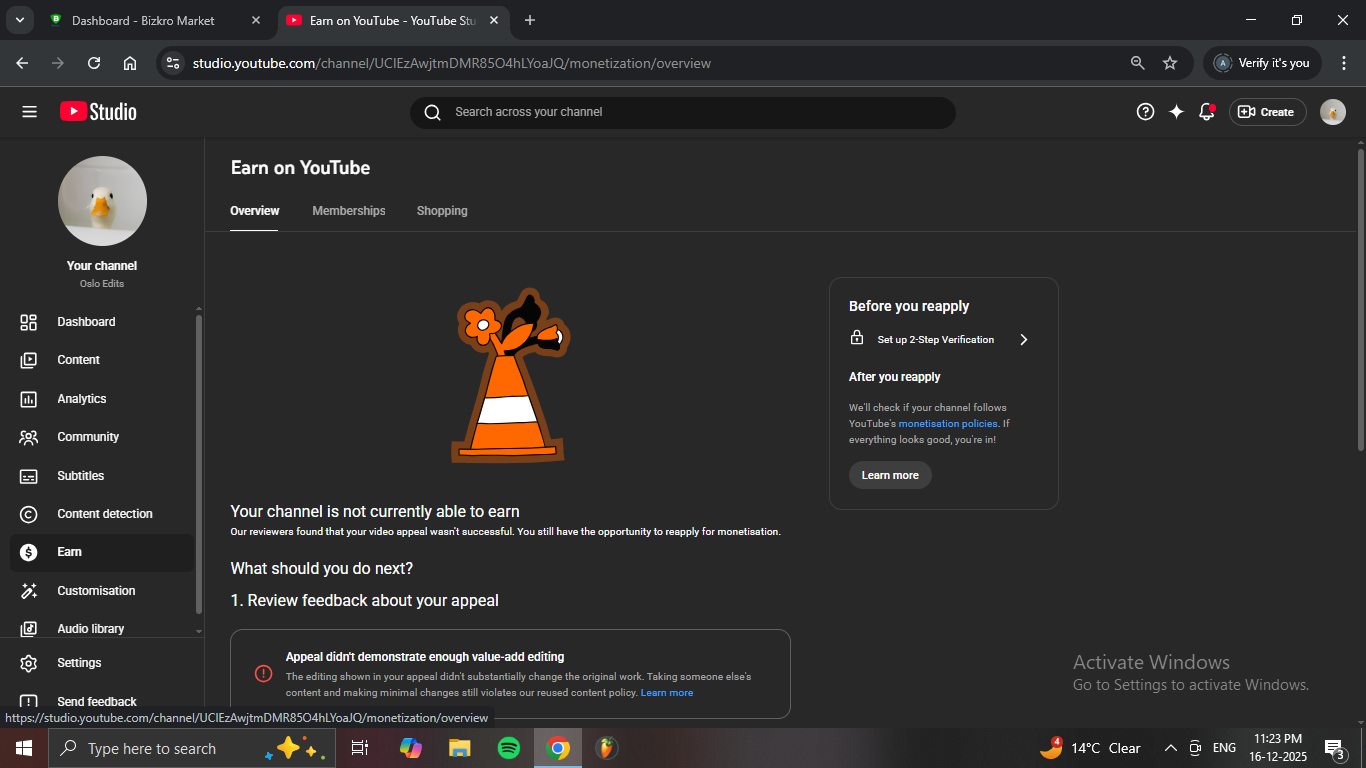Click the account avatar in header

(1332, 112)
